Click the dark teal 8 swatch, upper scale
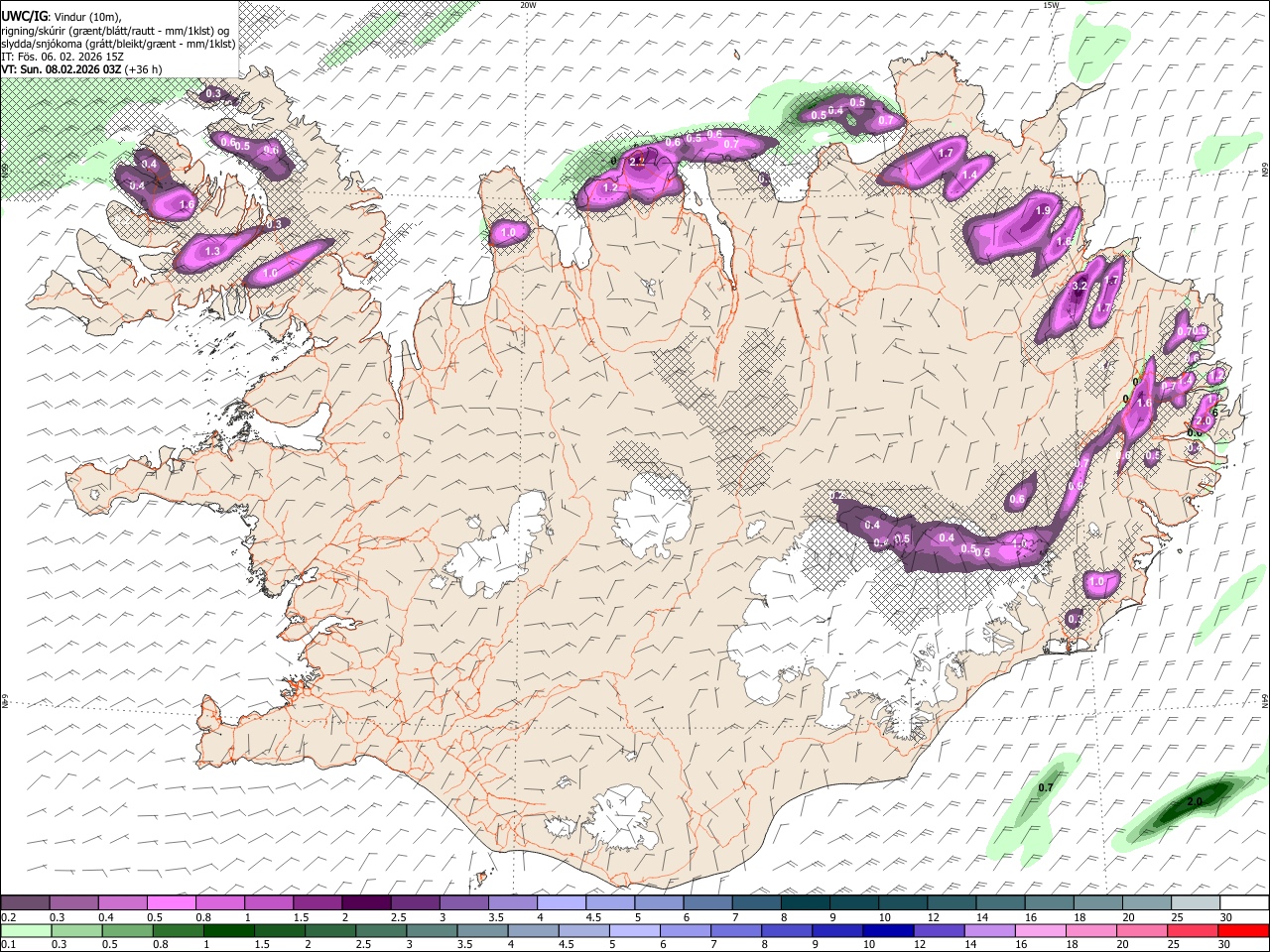The width and height of the screenshot is (1270, 952). pyautogui.click(x=805, y=902)
